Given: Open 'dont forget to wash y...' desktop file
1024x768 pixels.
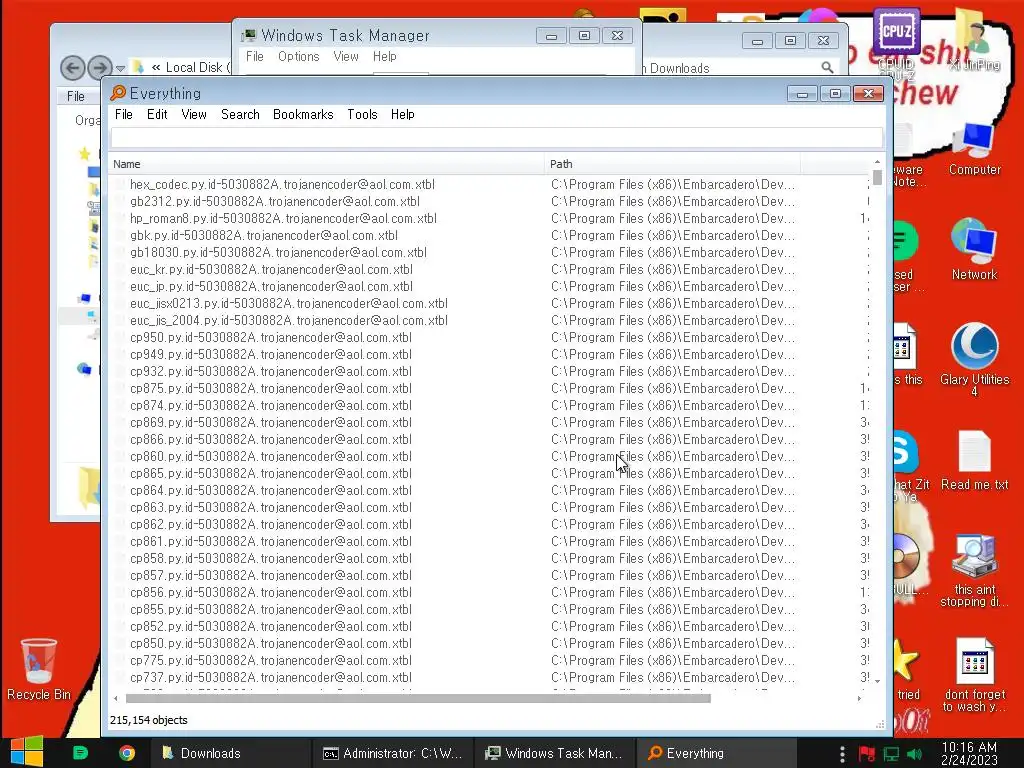Looking at the screenshot, I should click(974, 675).
